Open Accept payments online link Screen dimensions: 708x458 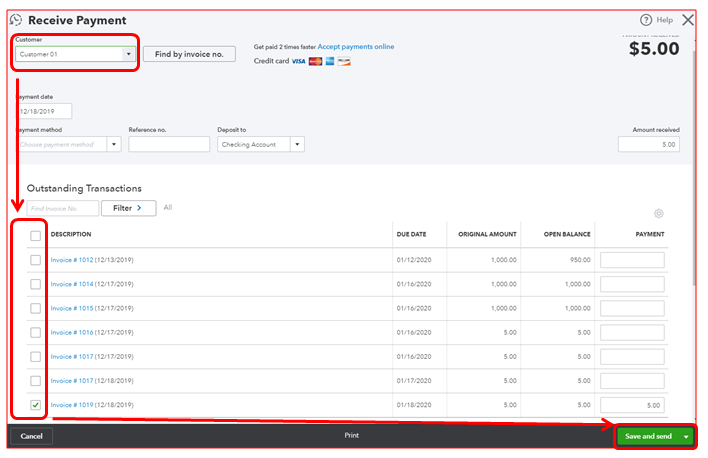356,47
